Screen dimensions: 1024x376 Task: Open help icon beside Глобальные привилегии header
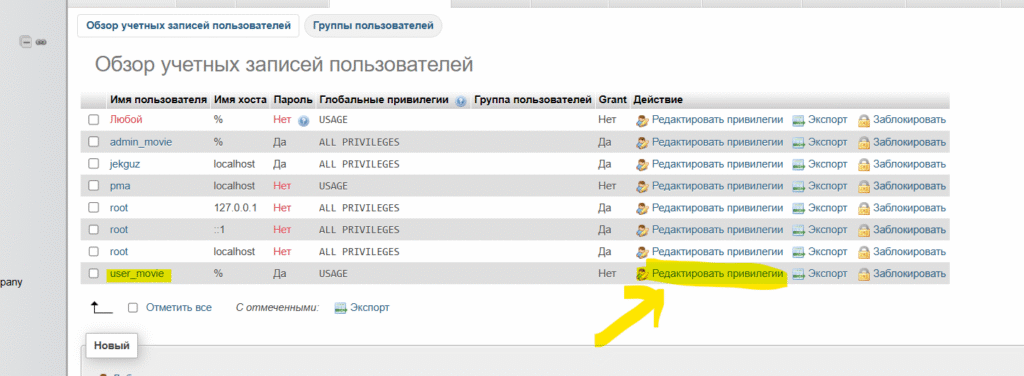461,101
